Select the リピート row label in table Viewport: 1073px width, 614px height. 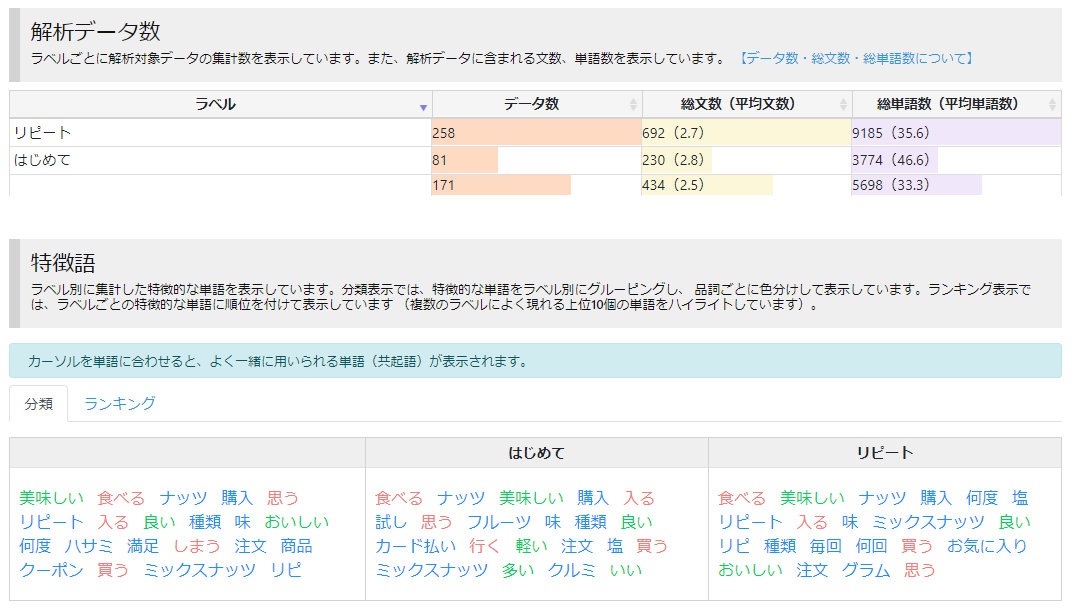pyautogui.click(x=42, y=133)
